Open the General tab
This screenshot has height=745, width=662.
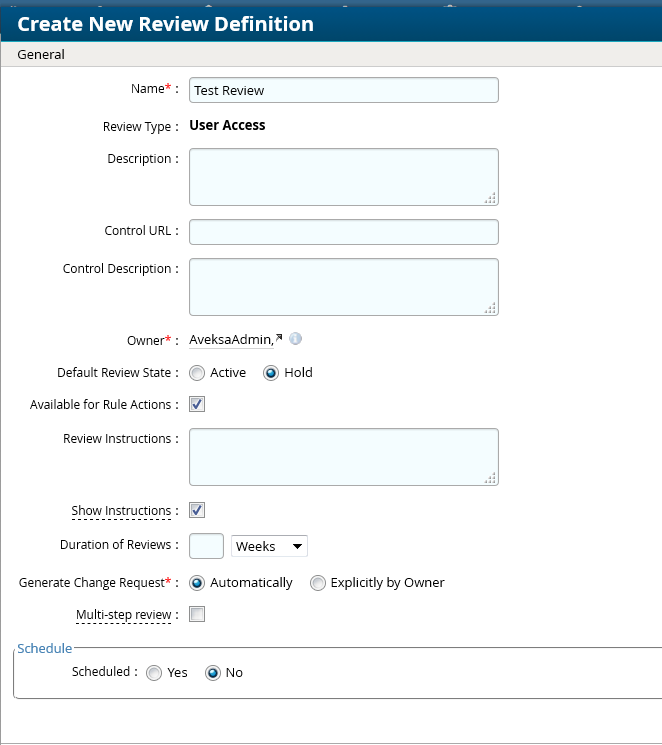pos(41,55)
